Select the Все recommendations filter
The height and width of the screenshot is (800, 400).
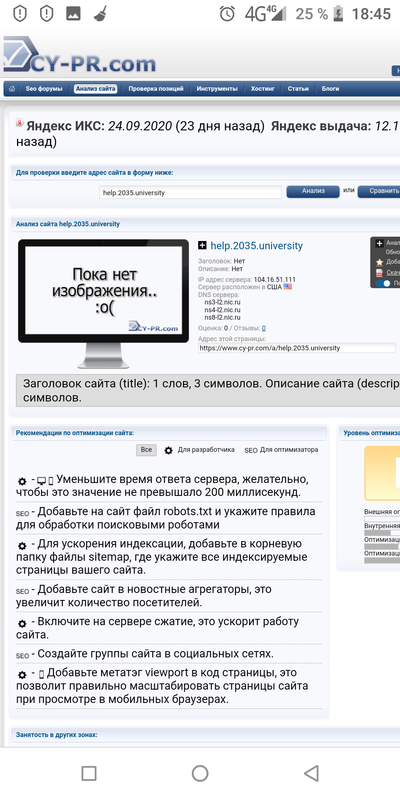(x=146, y=450)
